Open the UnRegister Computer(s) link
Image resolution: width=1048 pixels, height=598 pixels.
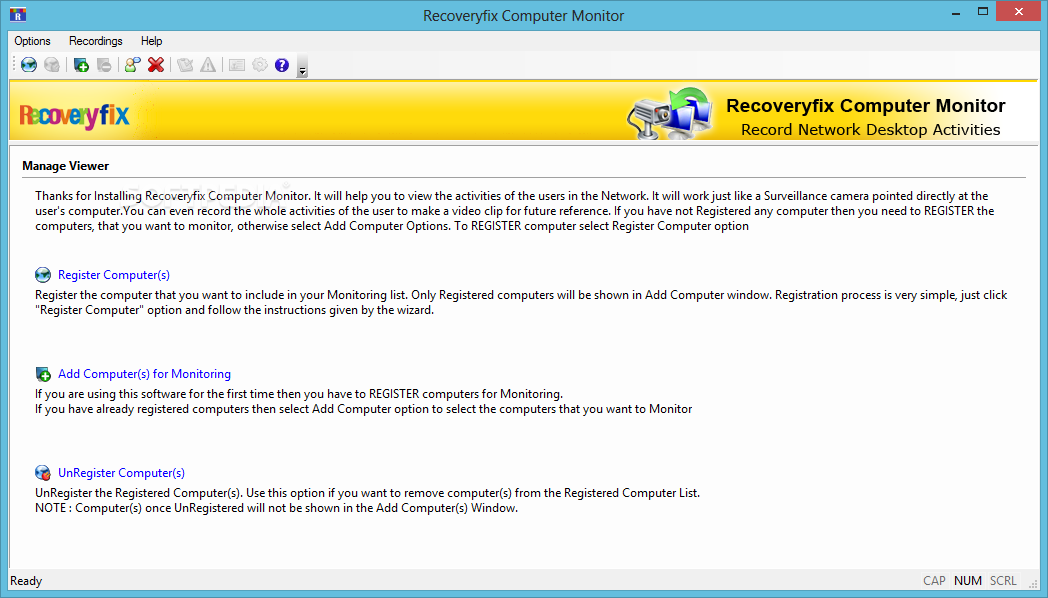click(x=121, y=472)
